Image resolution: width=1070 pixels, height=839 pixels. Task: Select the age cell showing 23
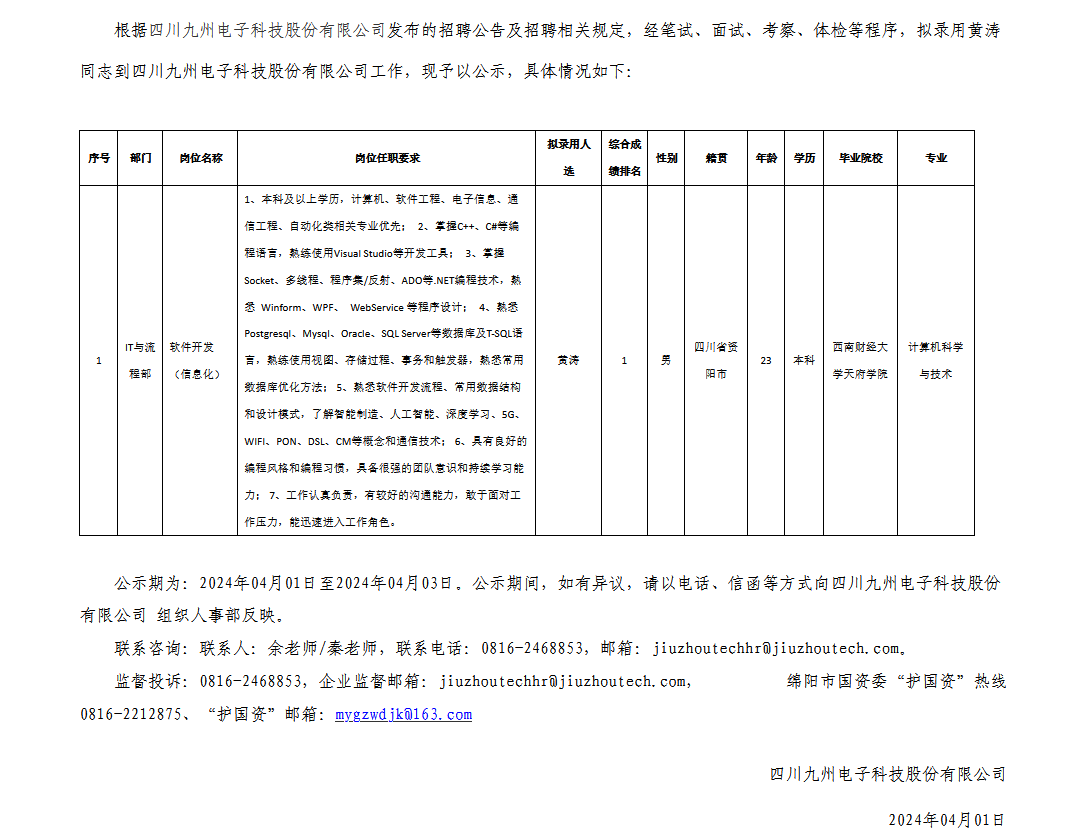(x=766, y=360)
